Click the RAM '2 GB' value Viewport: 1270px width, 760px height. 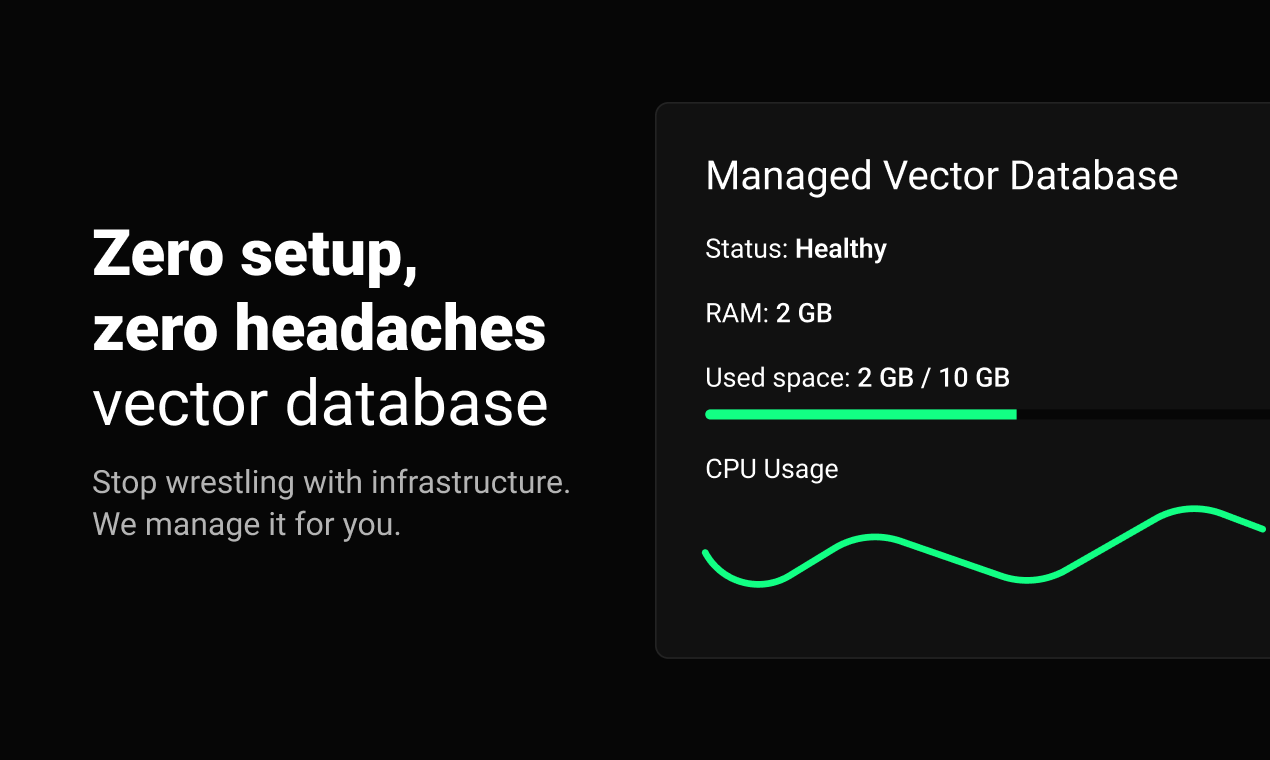(804, 314)
